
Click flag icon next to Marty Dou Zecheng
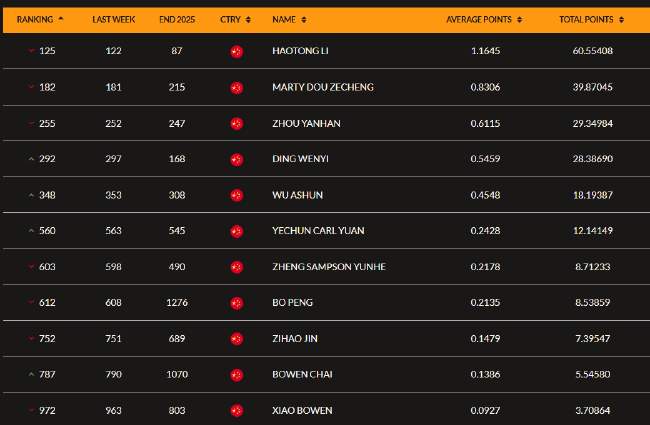click(237, 87)
